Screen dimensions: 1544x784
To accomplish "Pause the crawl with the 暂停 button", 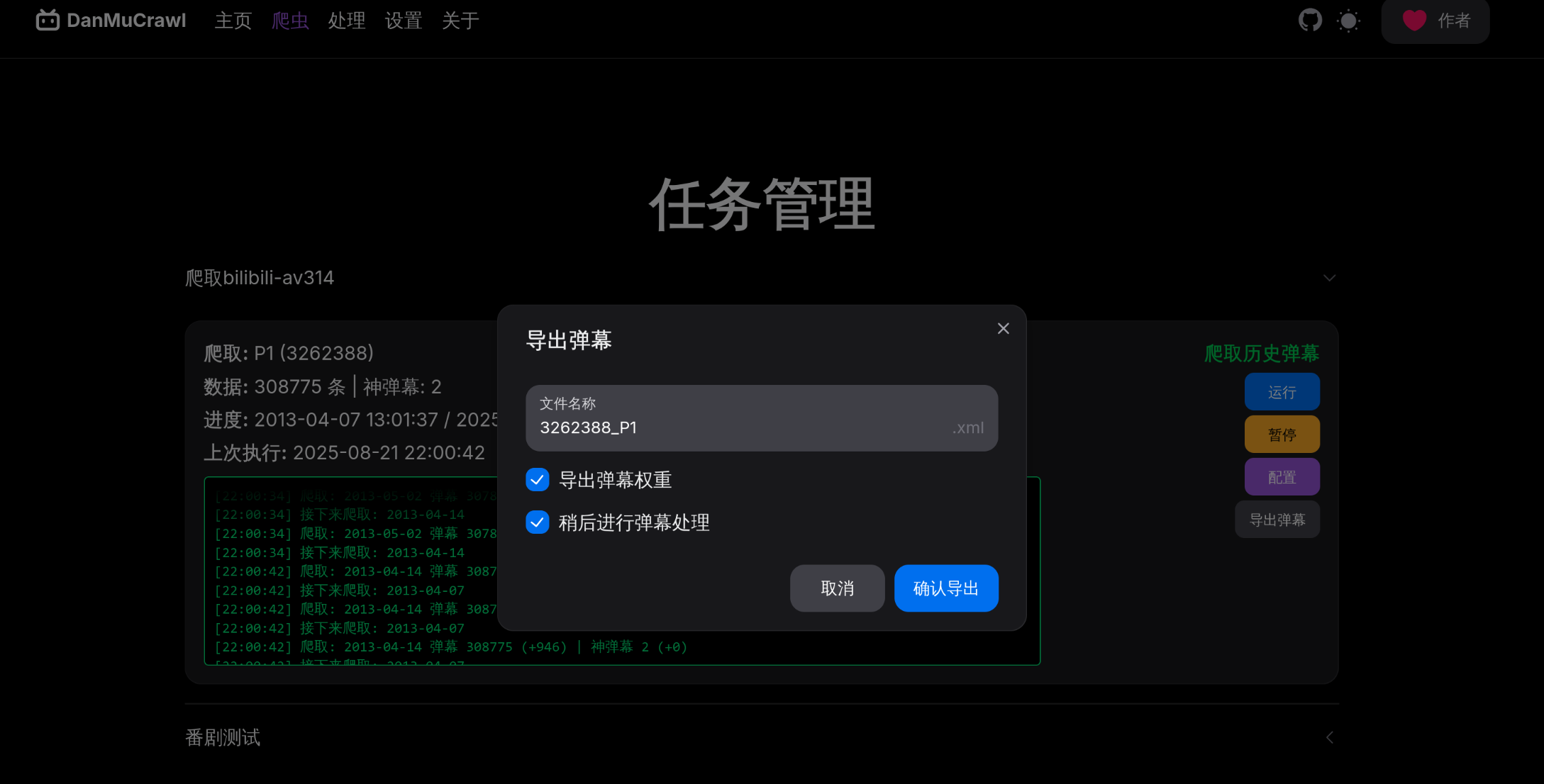I will click(x=1282, y=434).
